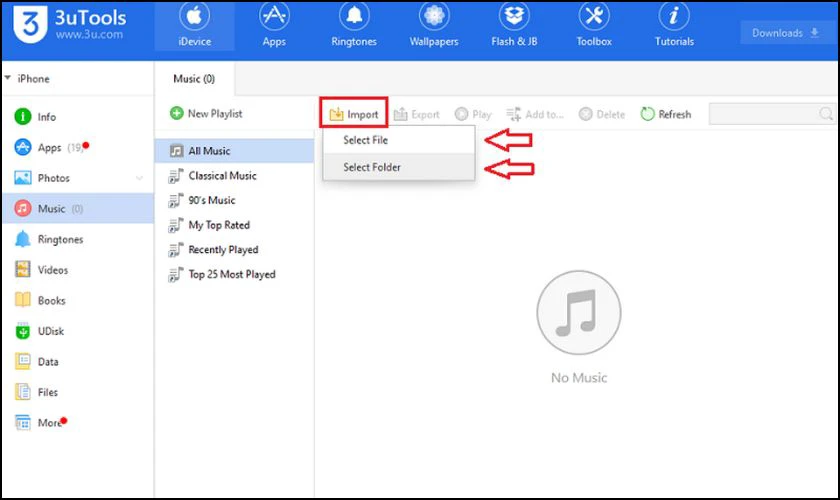Click the Refresh toolbar icon
This screenshot has height=500, width=840.
point(648,114)
